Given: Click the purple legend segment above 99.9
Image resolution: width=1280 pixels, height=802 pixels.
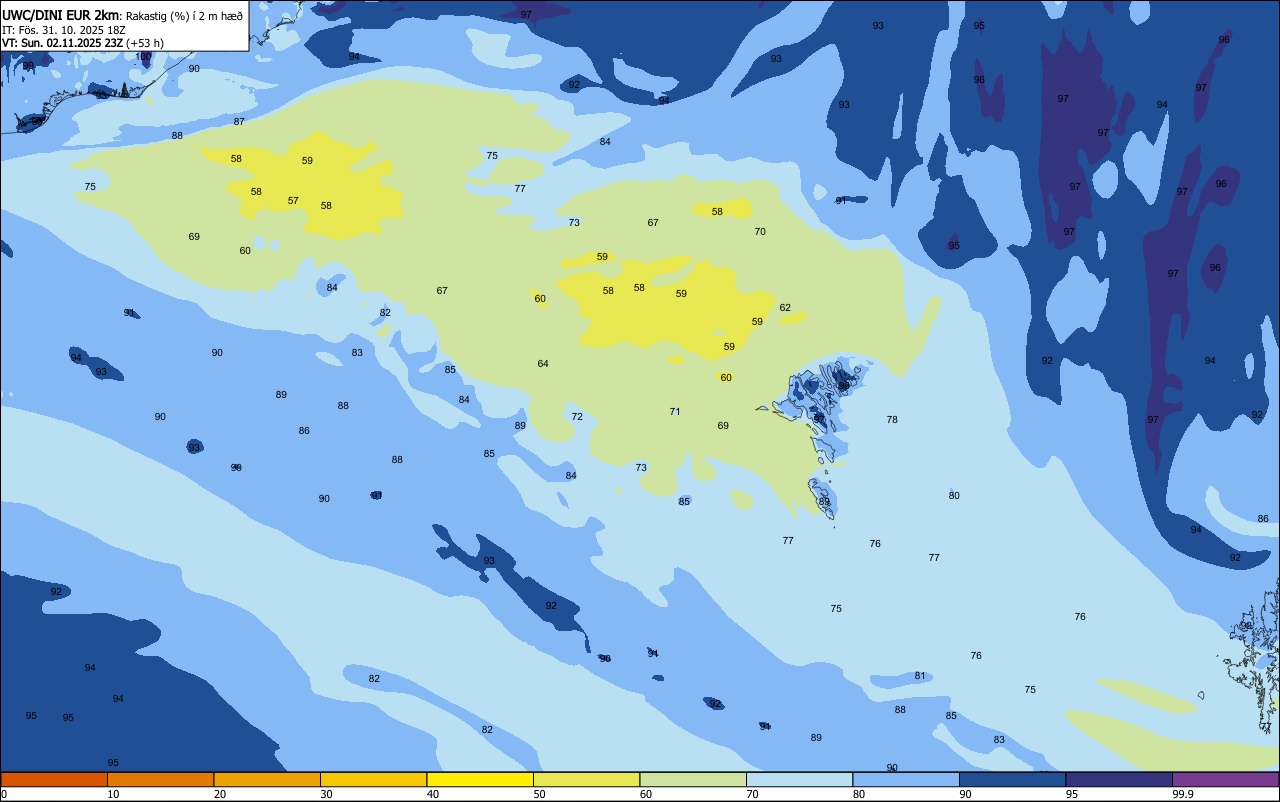Looking at the screenshot, I should click(x=1225, y=779).
